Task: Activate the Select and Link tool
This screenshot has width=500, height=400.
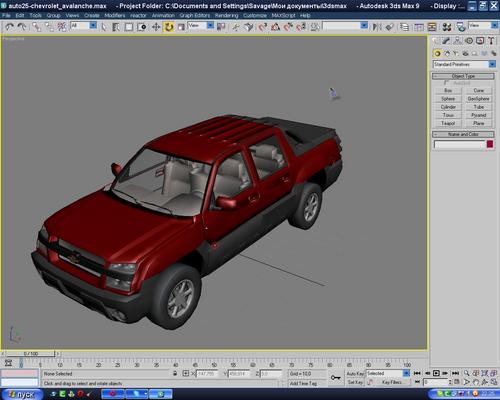Action: pos(36,27)
